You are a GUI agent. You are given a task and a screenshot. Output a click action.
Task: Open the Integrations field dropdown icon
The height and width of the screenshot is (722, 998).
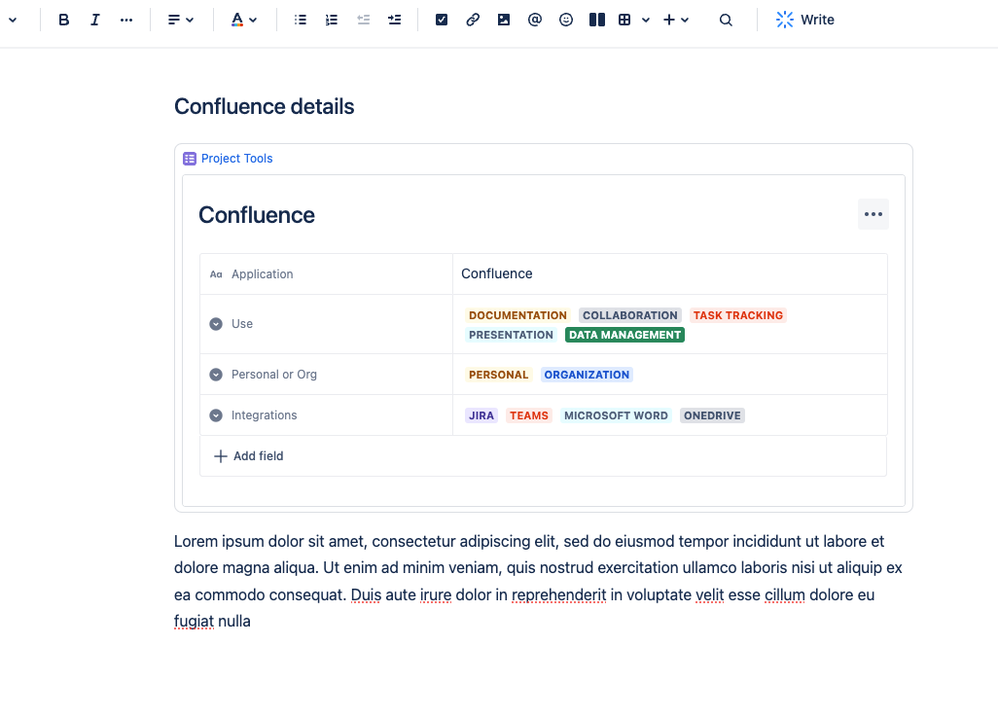[x=216, y=415]
